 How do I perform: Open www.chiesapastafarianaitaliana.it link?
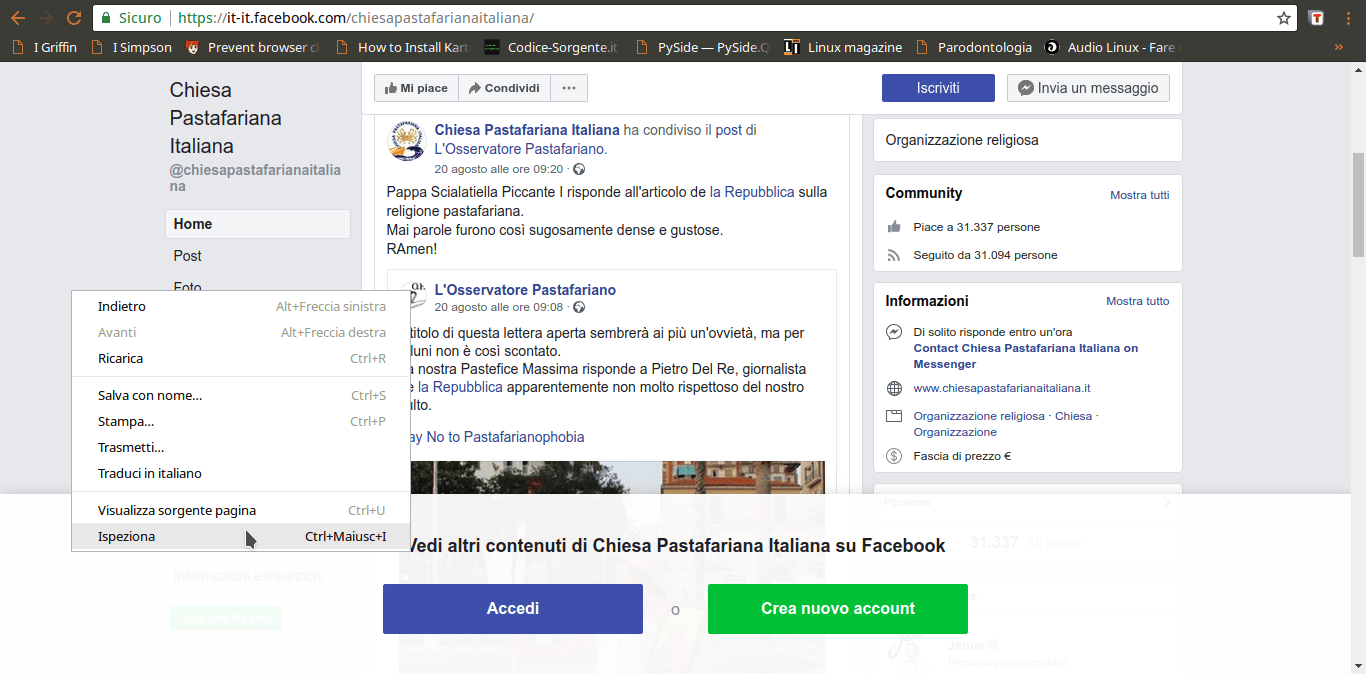pos(1002,388)
